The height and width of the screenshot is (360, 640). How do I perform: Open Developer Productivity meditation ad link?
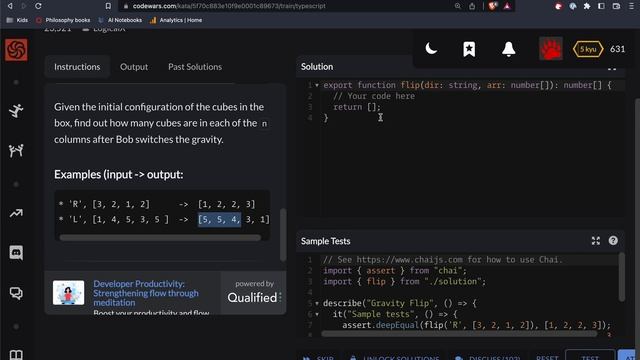point(146,293)
